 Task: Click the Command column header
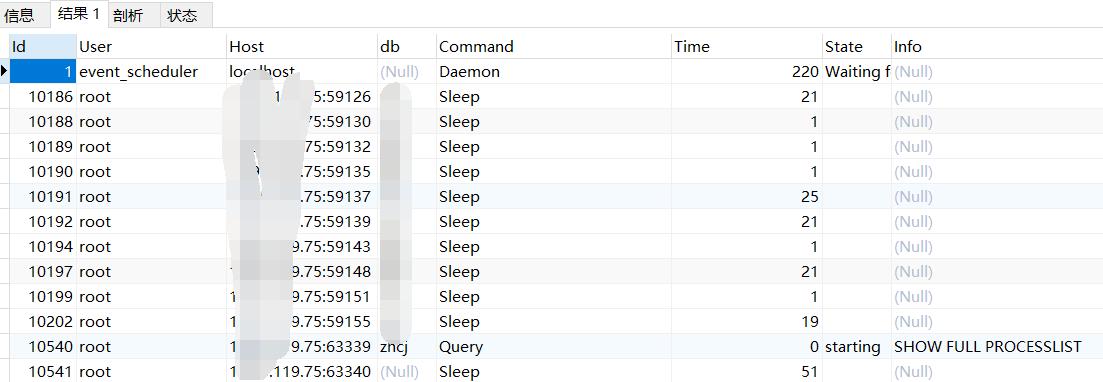click(554, 46)
